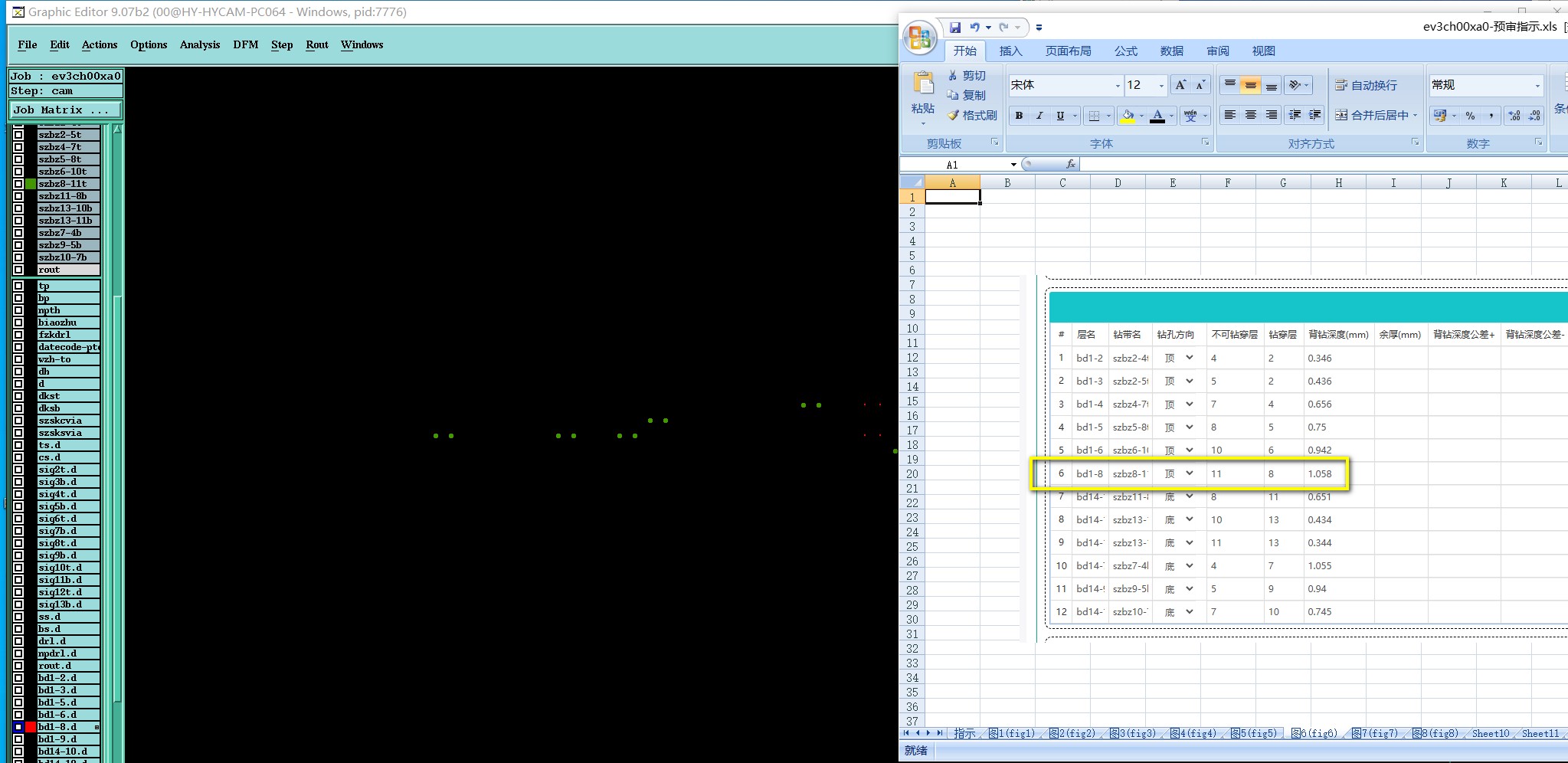The image size is (1568, 763).
Task: Click the insert function fx button
Action: (x=1071, y=164)
